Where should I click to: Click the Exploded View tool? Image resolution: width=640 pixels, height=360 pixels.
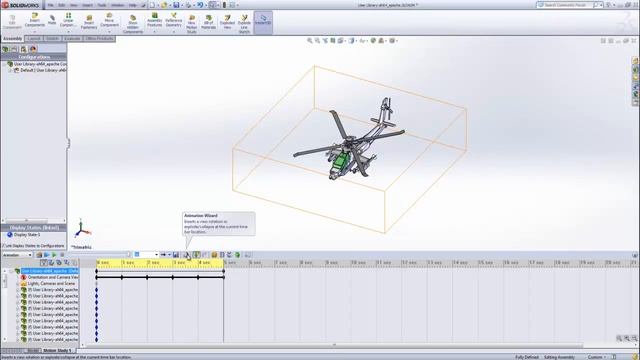coord(227,22)
